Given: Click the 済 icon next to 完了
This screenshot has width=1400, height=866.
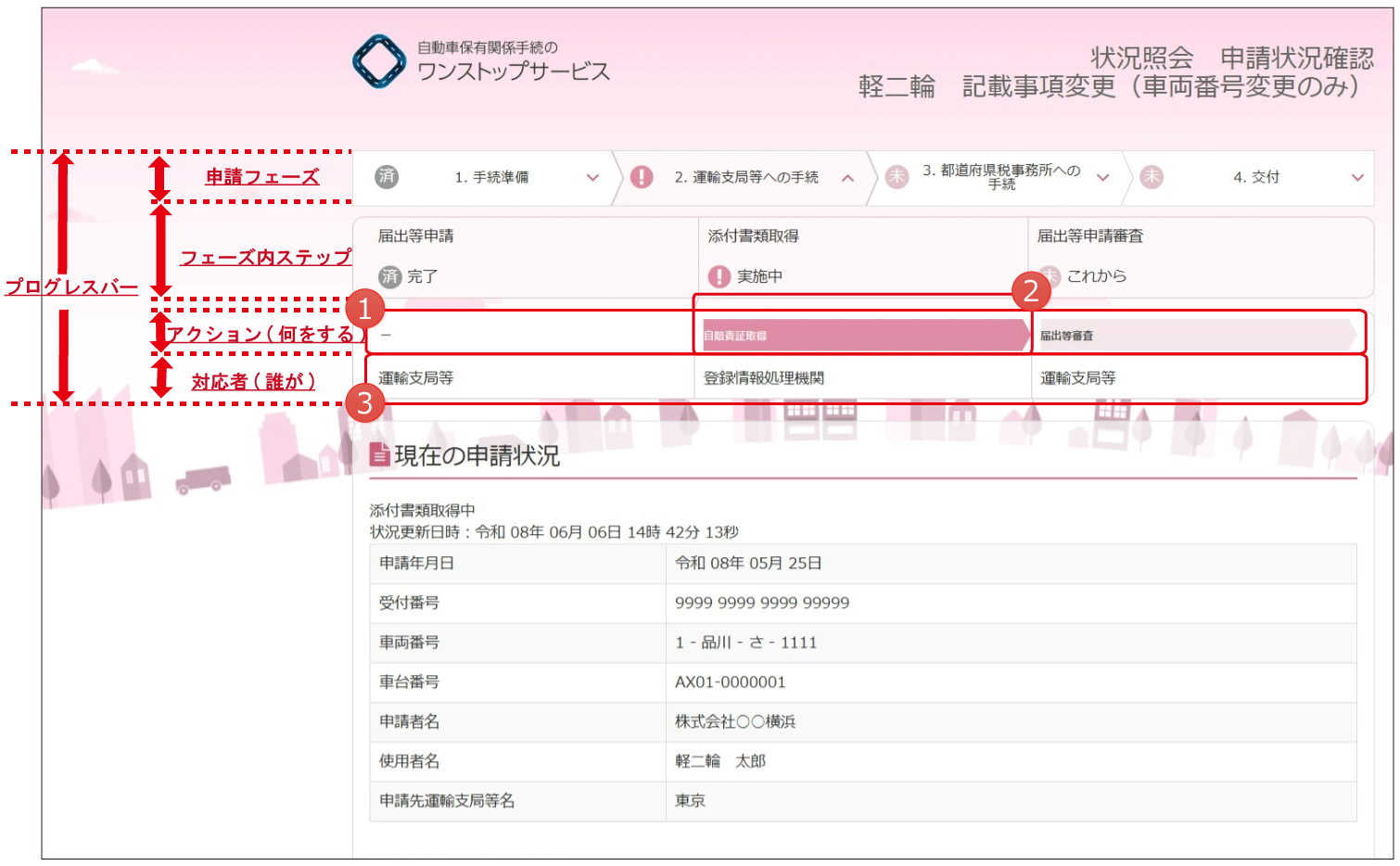Looking at the screenshot, I should [390, 276].
